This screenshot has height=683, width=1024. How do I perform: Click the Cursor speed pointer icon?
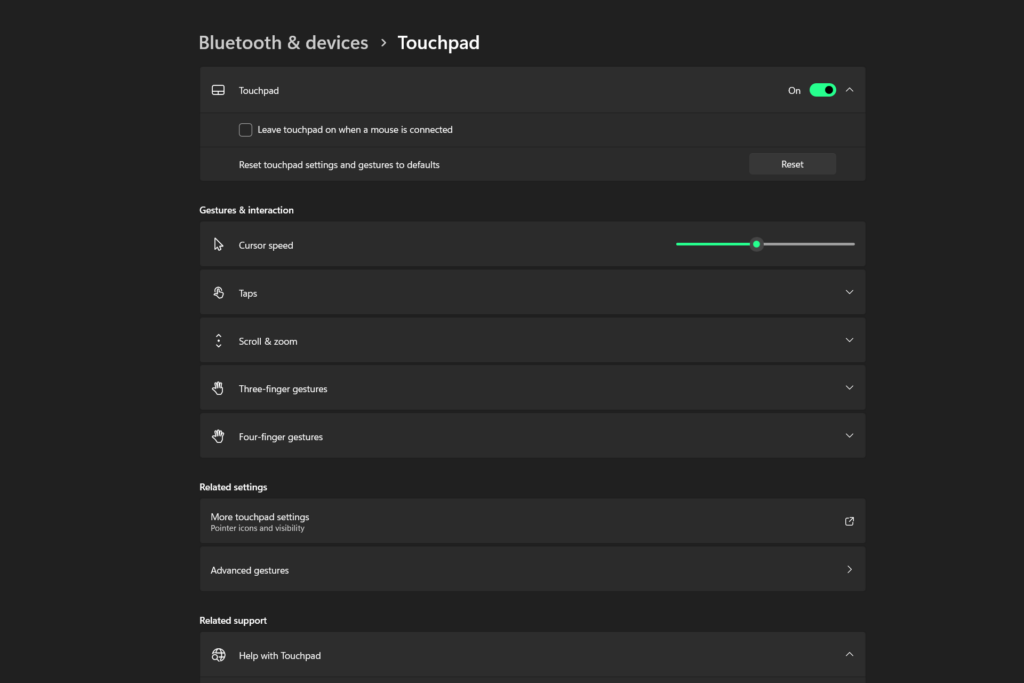coord(218,245)
